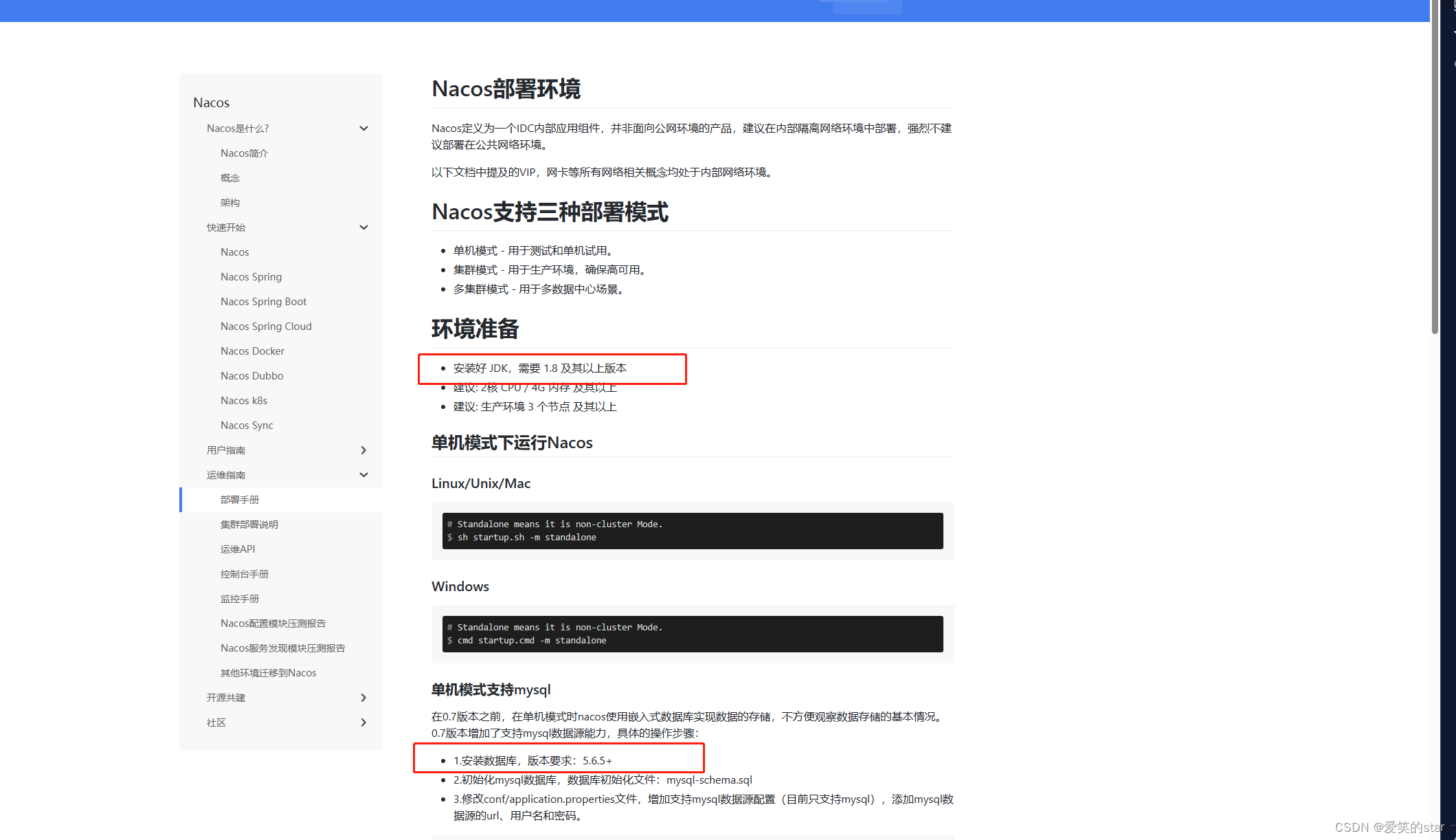Open the 集群部署说明 page
The image size is (1456, 840).
tap(249, 524)
